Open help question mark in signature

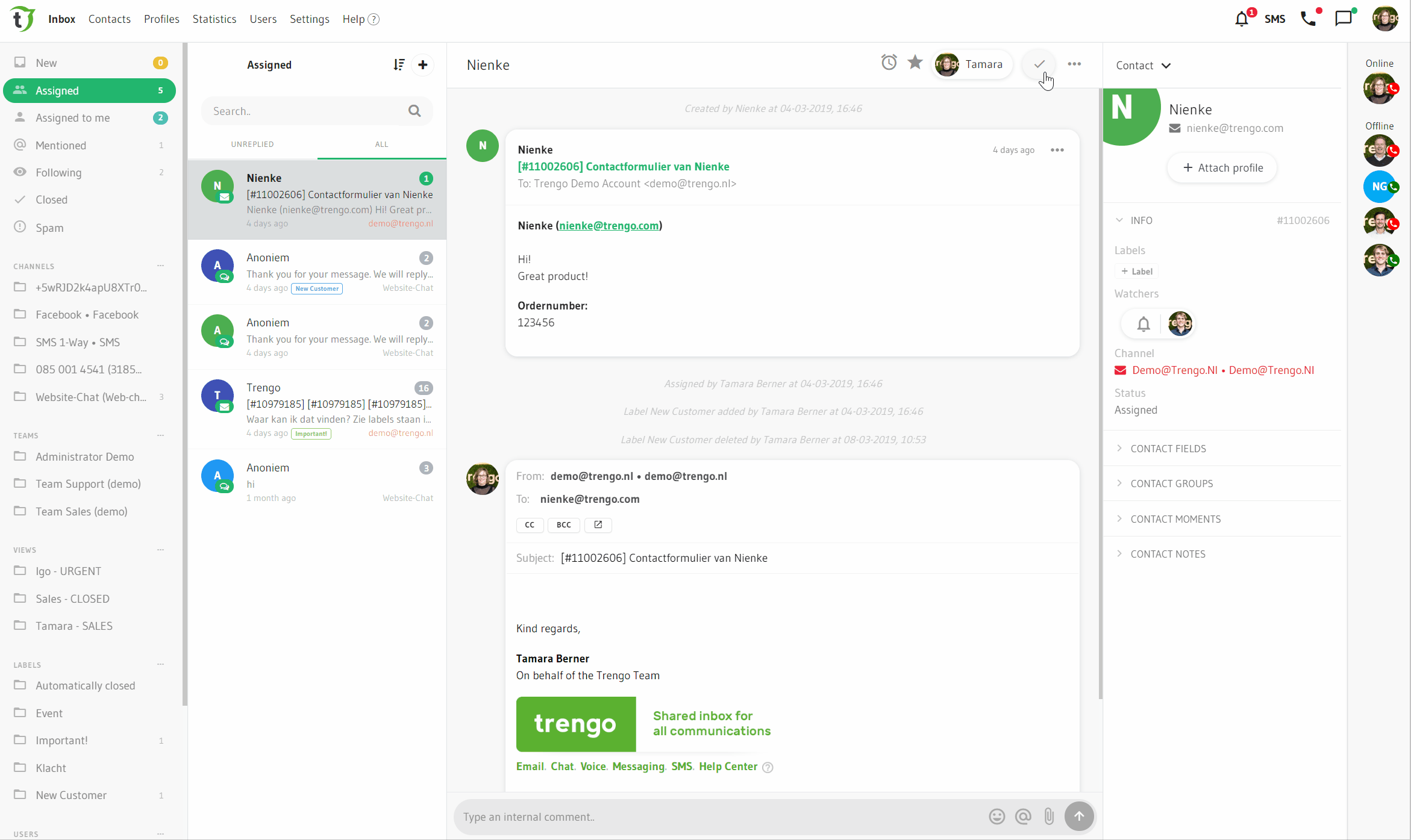pyautogui.click(x=768, y=767)
